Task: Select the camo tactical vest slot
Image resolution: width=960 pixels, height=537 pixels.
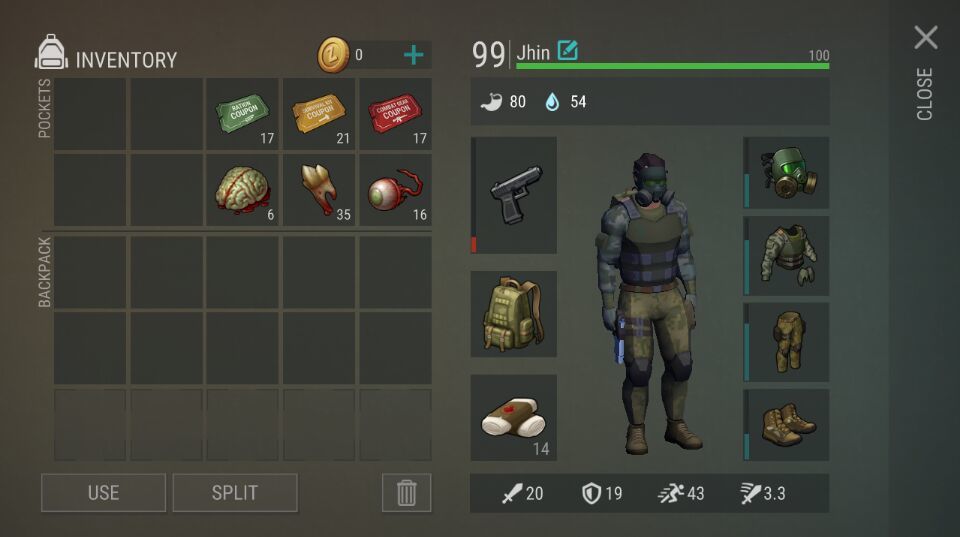Action: pos(786,256)
